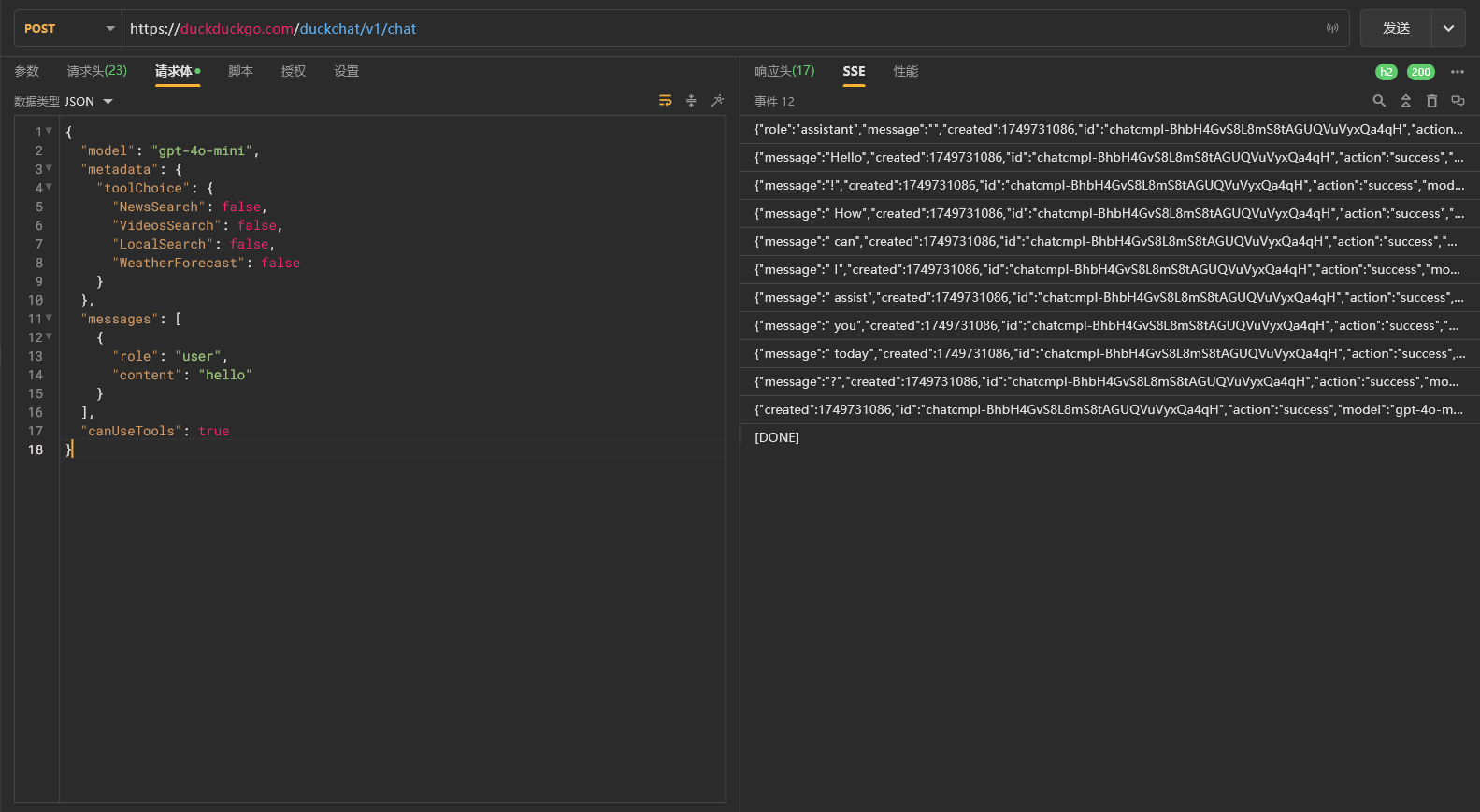Select the event with message " can"
Image resolution: width=1480 pixels, height=812 pixels.
pos(1110,241)
